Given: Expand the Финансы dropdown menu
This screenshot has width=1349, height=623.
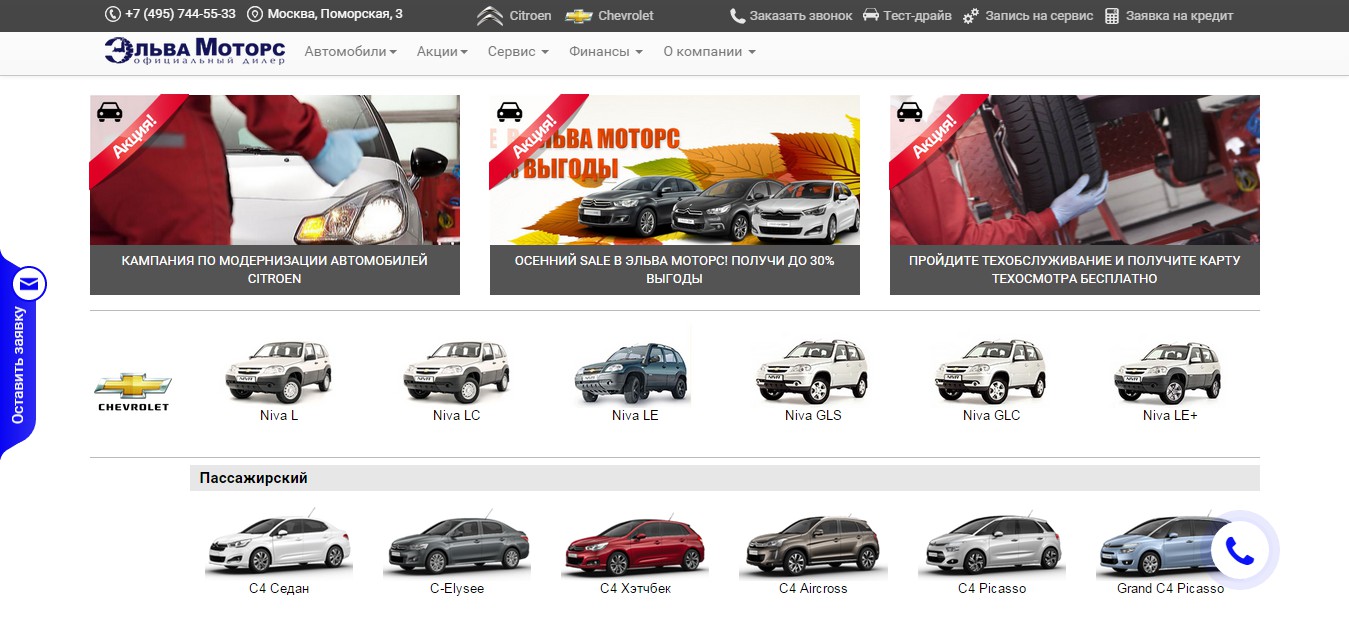Looking at the screenshot, I should [606, 52].
